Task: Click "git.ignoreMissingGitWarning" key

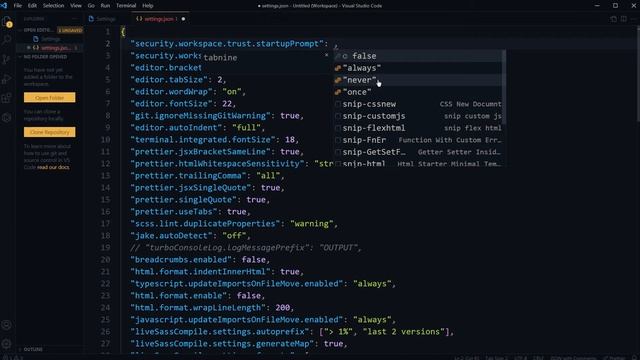Action: pos(200,116)
